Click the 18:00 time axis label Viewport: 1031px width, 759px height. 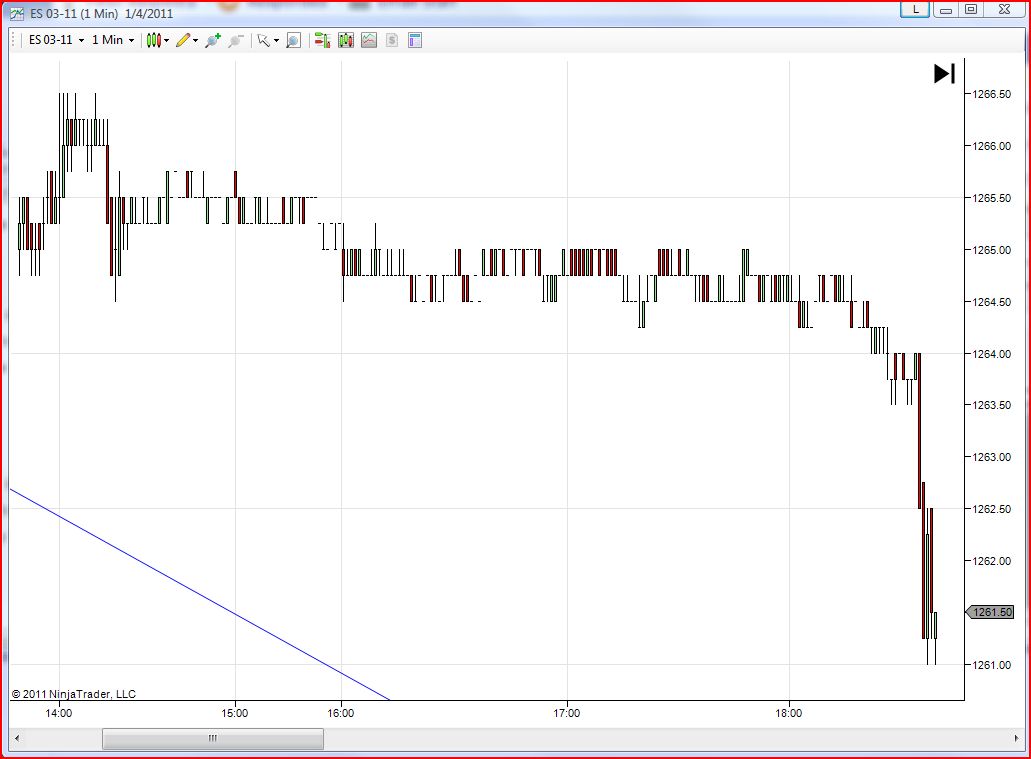[x=788, y=714]
